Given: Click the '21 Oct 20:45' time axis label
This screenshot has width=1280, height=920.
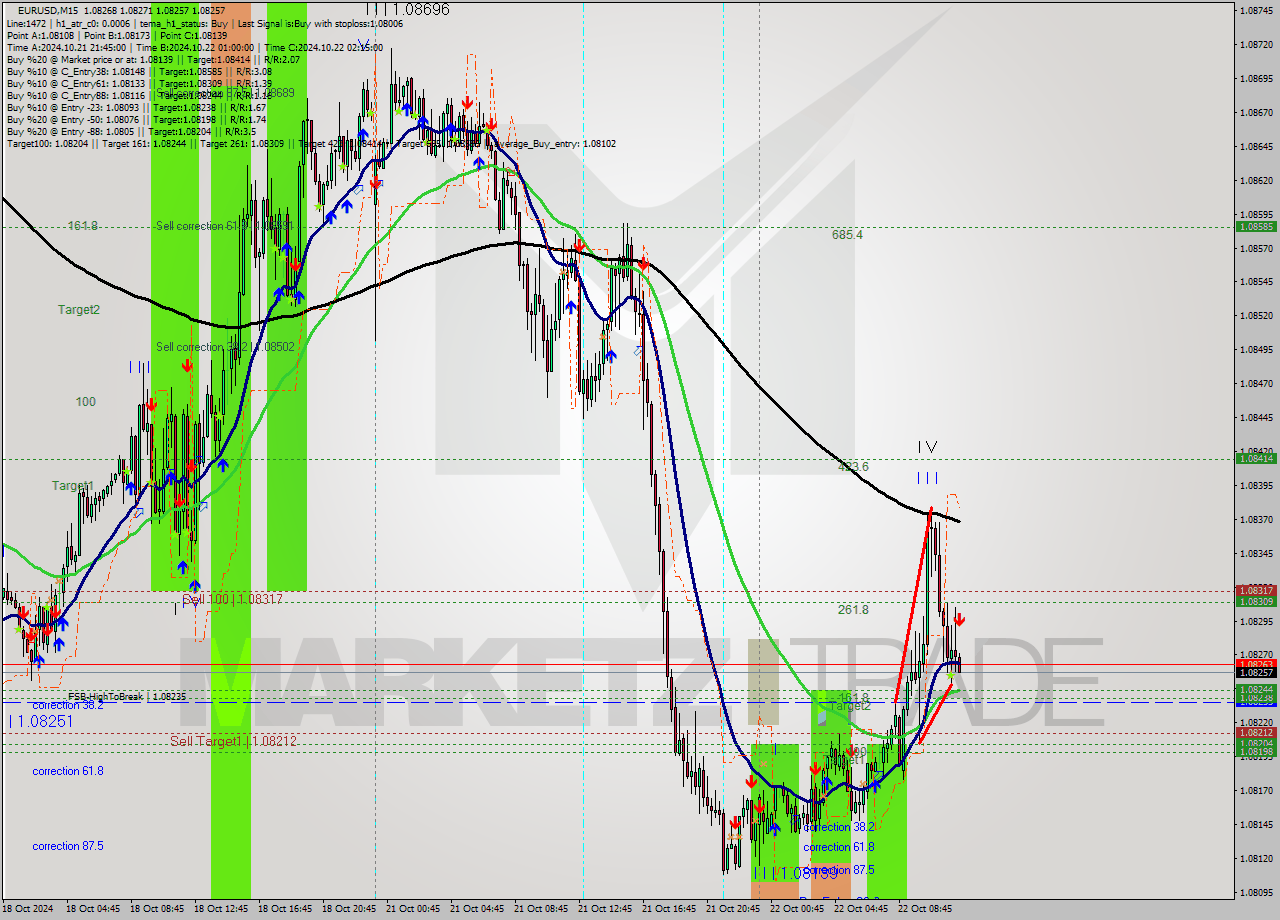Looking at the screenshot, I should 733,909.
